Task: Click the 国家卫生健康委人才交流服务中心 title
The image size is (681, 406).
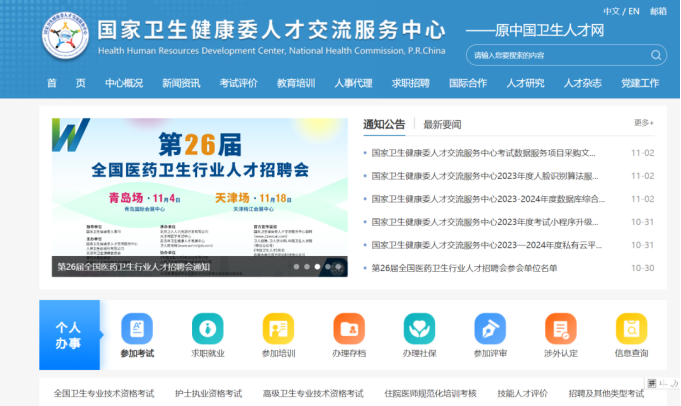Action: coord(271,30)
